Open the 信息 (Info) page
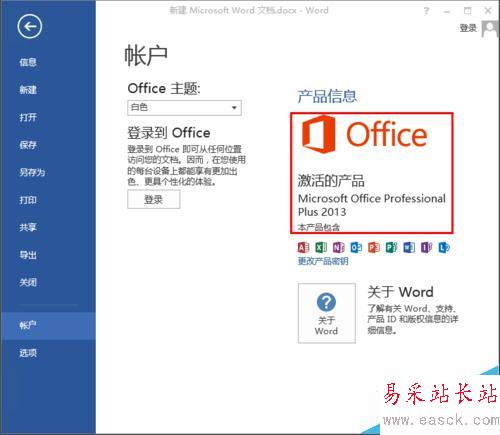Image resolution: width=500 pixels, height=435 pixels. (28, 62)
